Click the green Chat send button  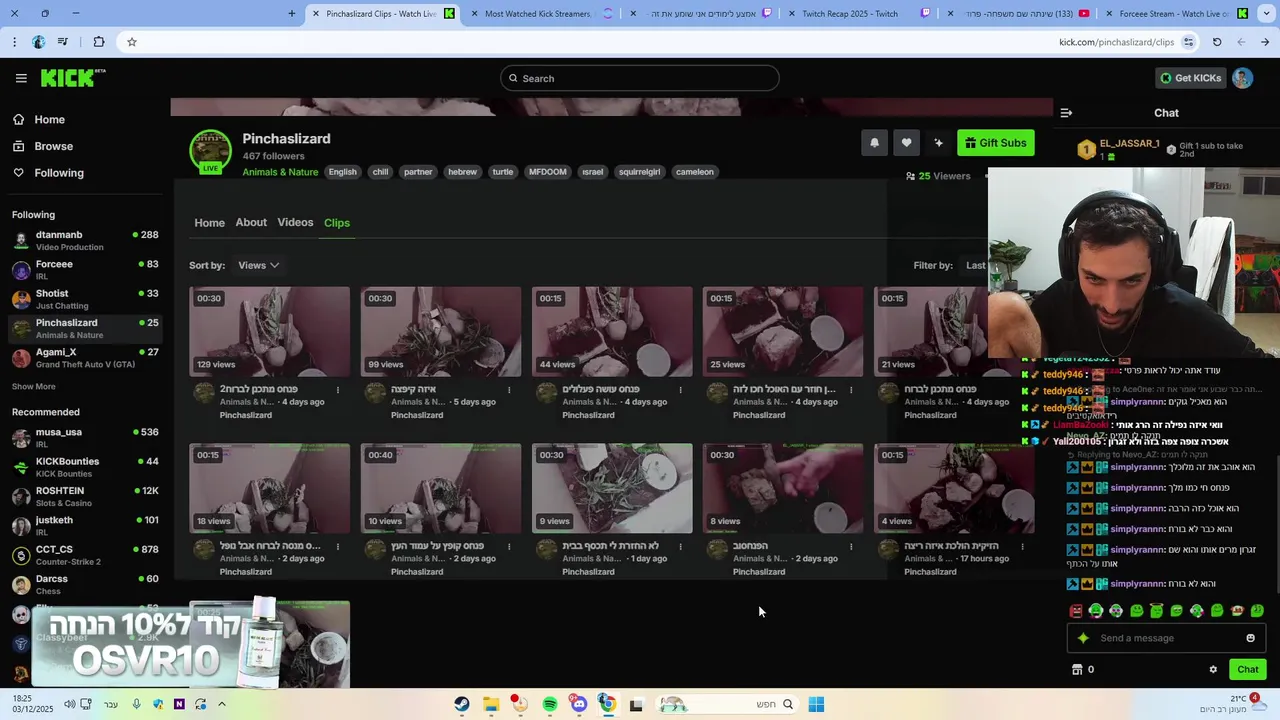click(1248, 670)
